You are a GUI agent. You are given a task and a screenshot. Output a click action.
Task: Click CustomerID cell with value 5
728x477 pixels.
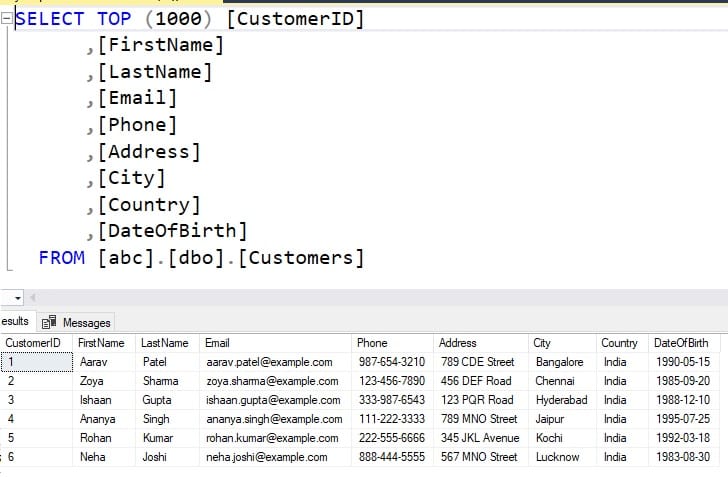click(37, 438)
